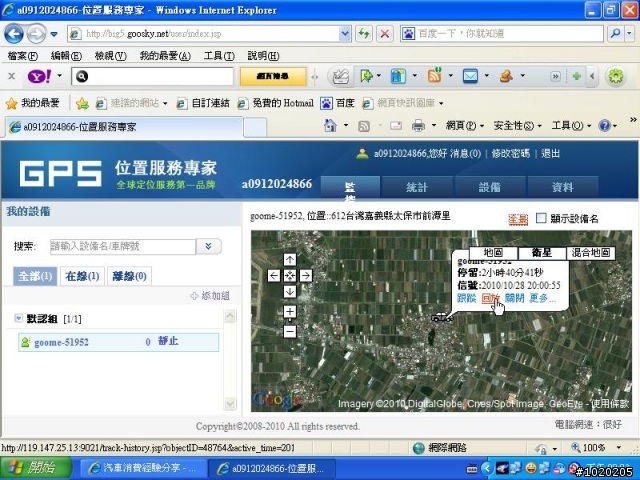The height and width of the screenshot is (480, 640).
Task: Open the recent pages dropdown beside Forward
Action: (x=54, y=34)
